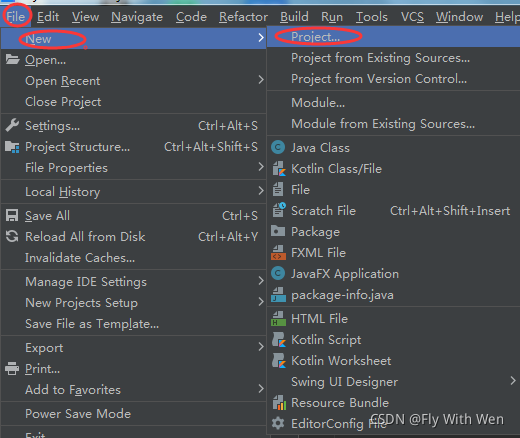Click the FXML File icon
Screen dimensions: 520x438
278,252
